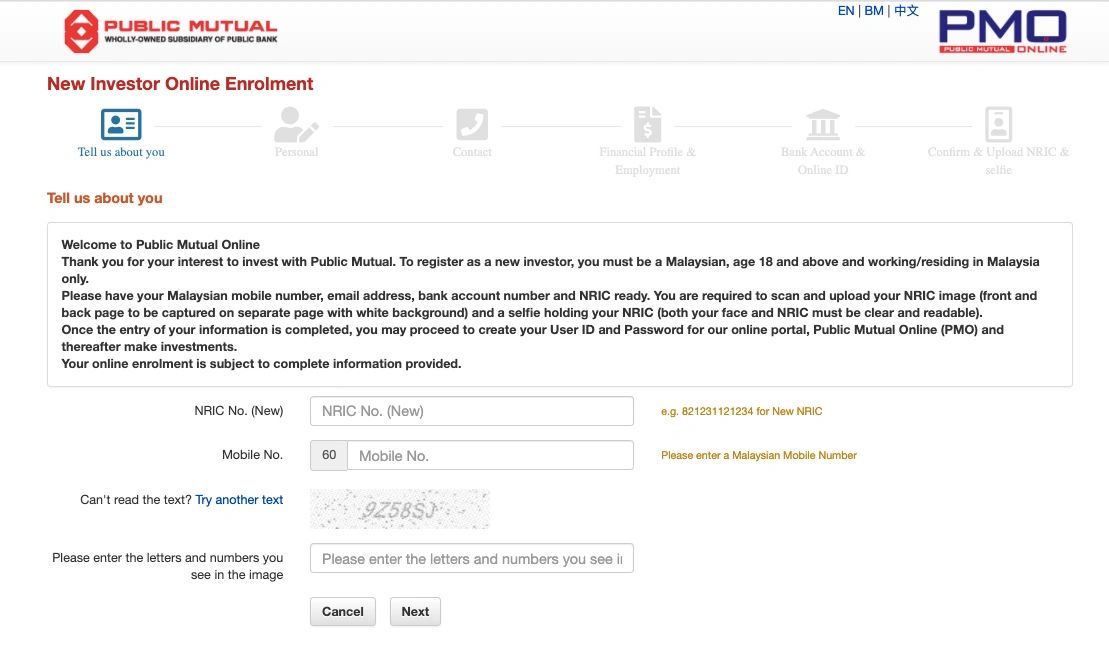Focus the captcha letters and numbers field
Screen dimensions: 1109x653
tap(472, 558)
